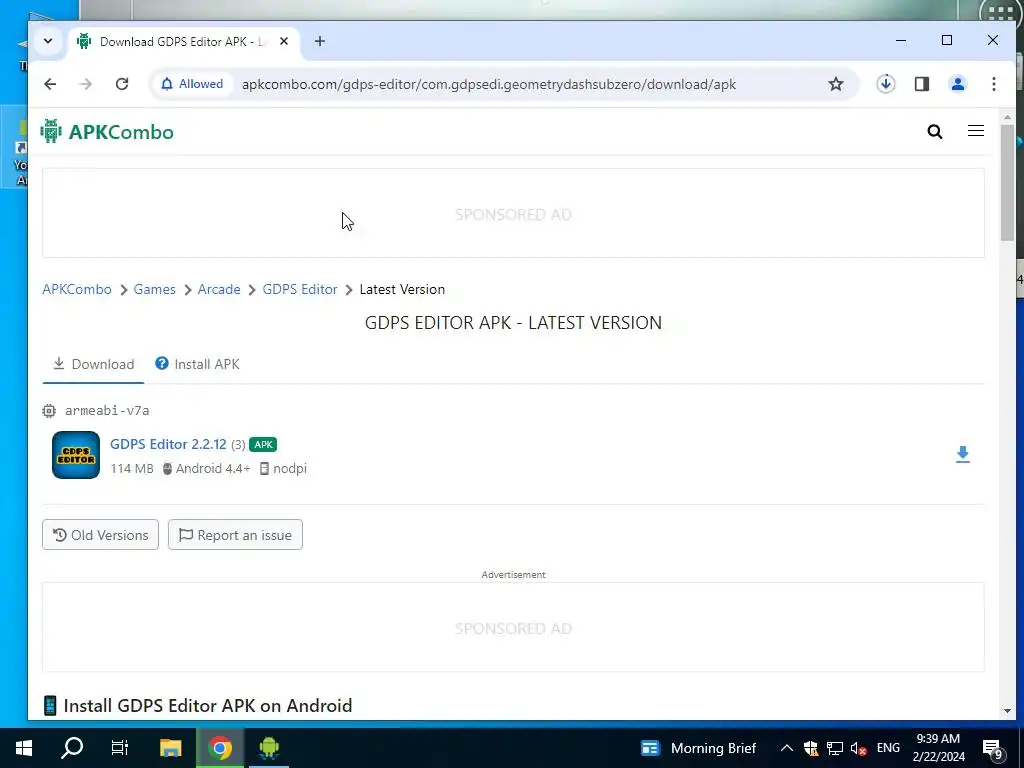Viewport: 1024px width, 768px height.
Task: Open the Chrome profile avatar
Action: [x=957, y=84]
